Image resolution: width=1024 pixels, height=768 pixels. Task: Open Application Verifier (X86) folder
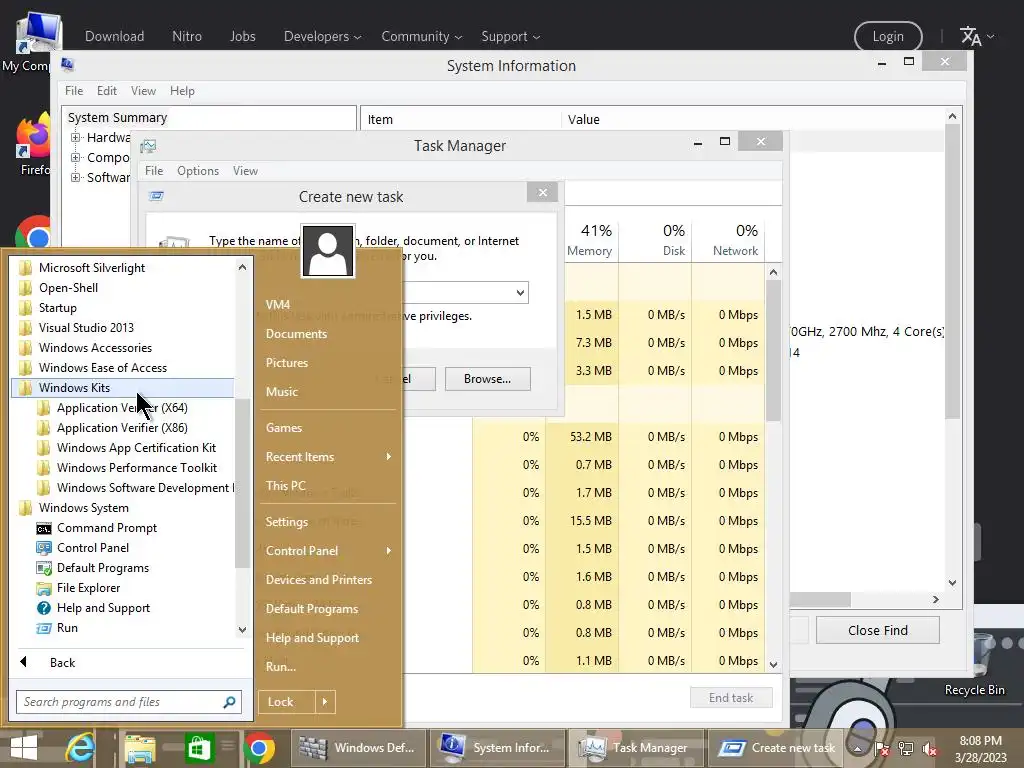click(x=121, y=428)
